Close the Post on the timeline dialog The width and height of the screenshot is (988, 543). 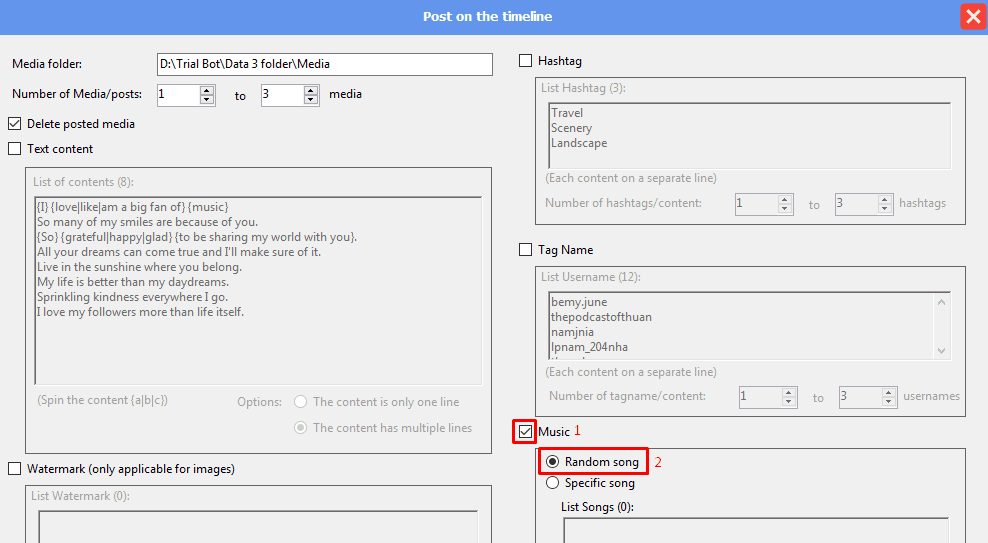971,16
